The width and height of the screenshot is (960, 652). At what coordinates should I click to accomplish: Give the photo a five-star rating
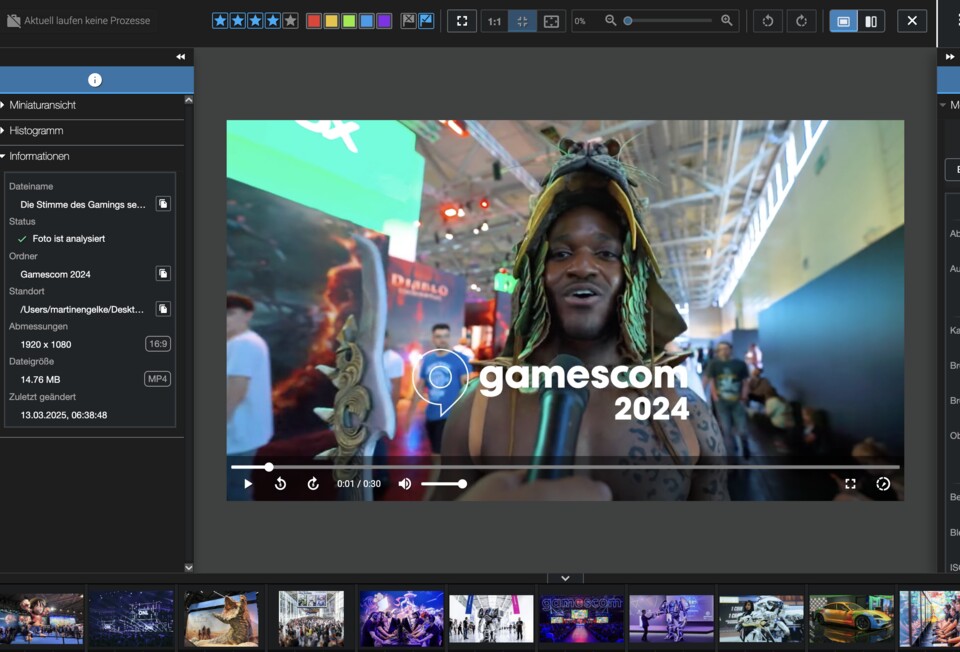[x=289, y=20]
